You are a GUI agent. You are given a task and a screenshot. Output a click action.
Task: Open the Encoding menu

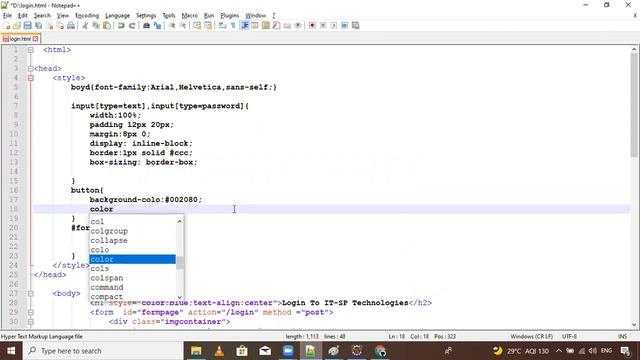pos(87,16)
